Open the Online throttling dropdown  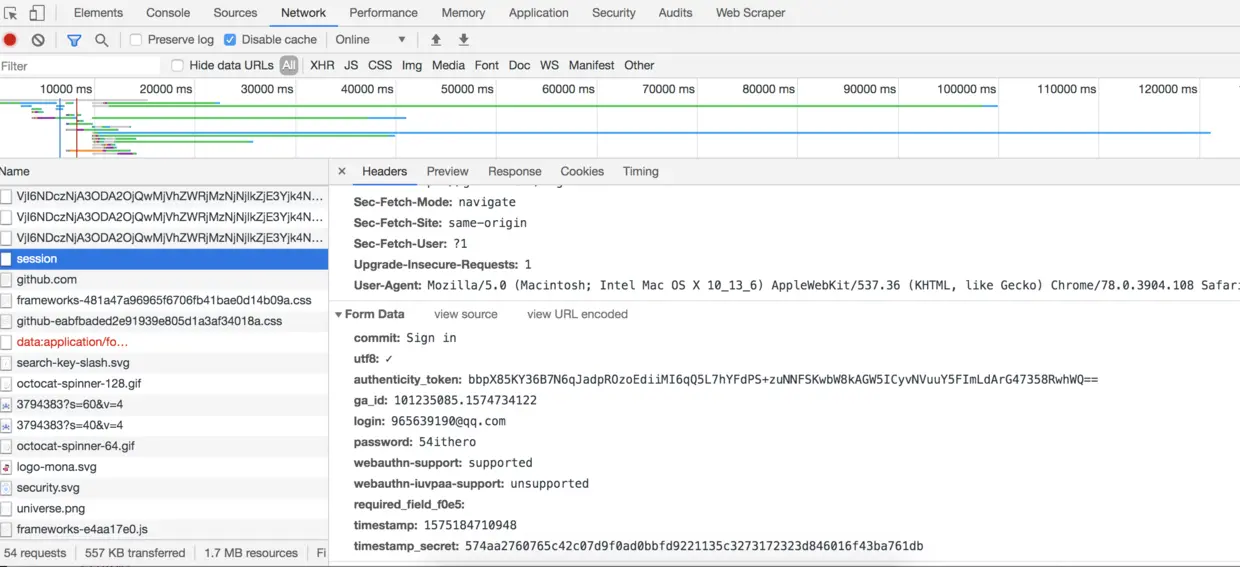click(x=371, y=40)
